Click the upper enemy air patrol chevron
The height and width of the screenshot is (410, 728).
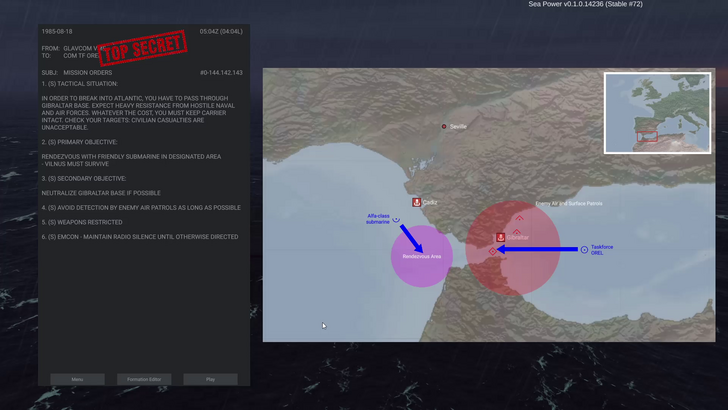click(518, 218)
